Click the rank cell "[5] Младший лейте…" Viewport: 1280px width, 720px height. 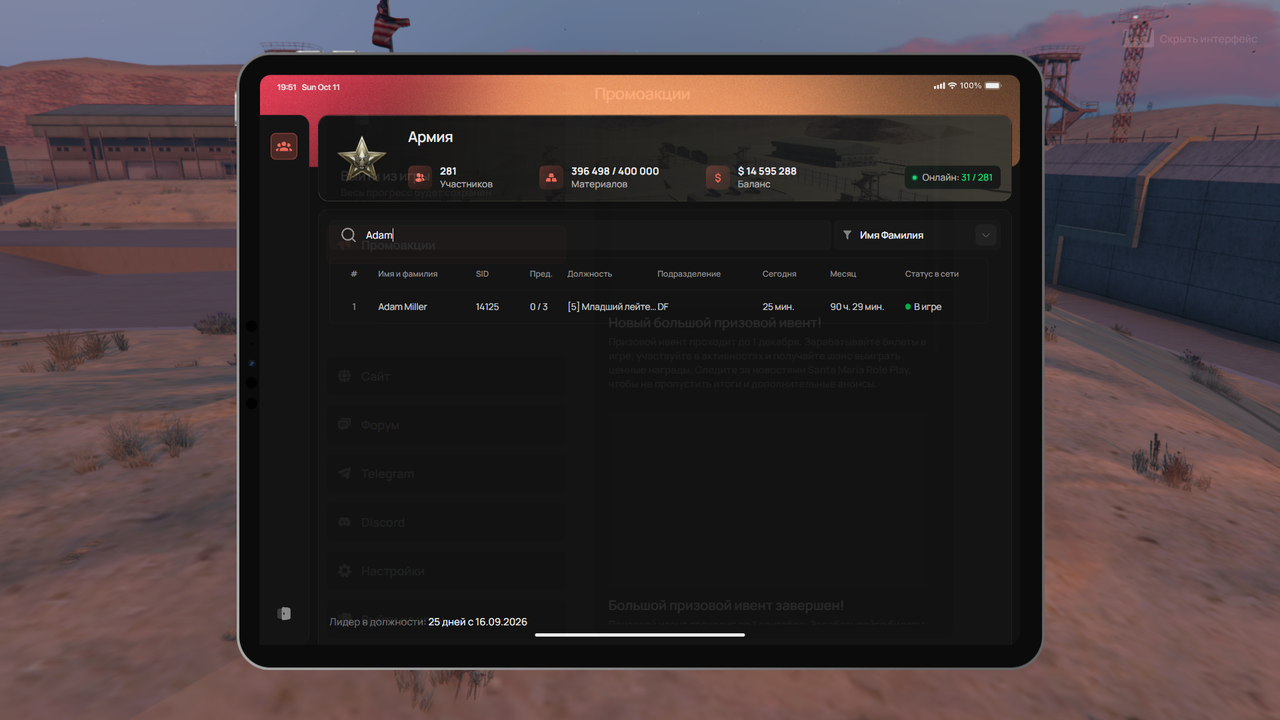click(611, 307)
